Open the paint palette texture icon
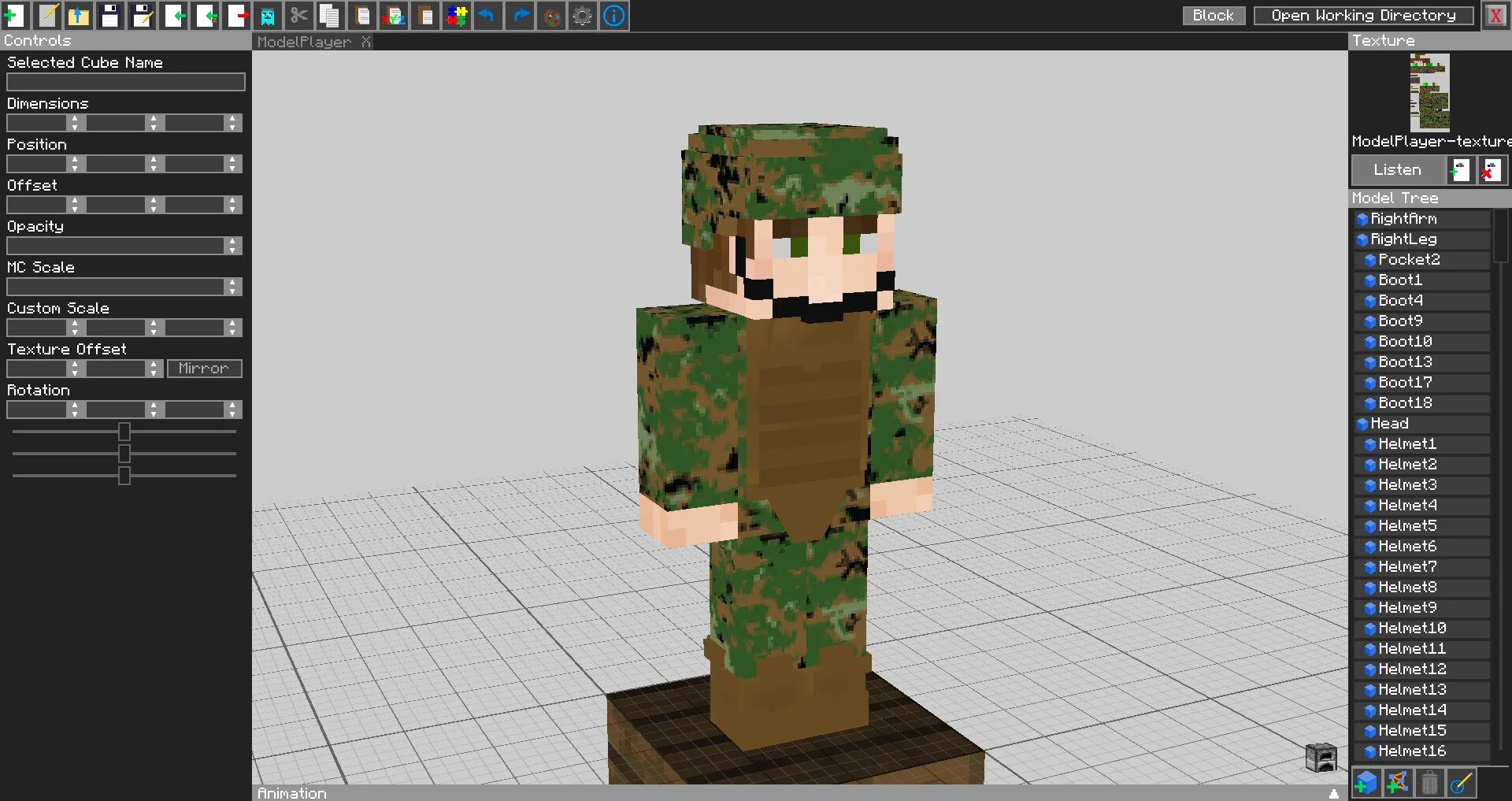1512x801 pixels. (551, 15)
